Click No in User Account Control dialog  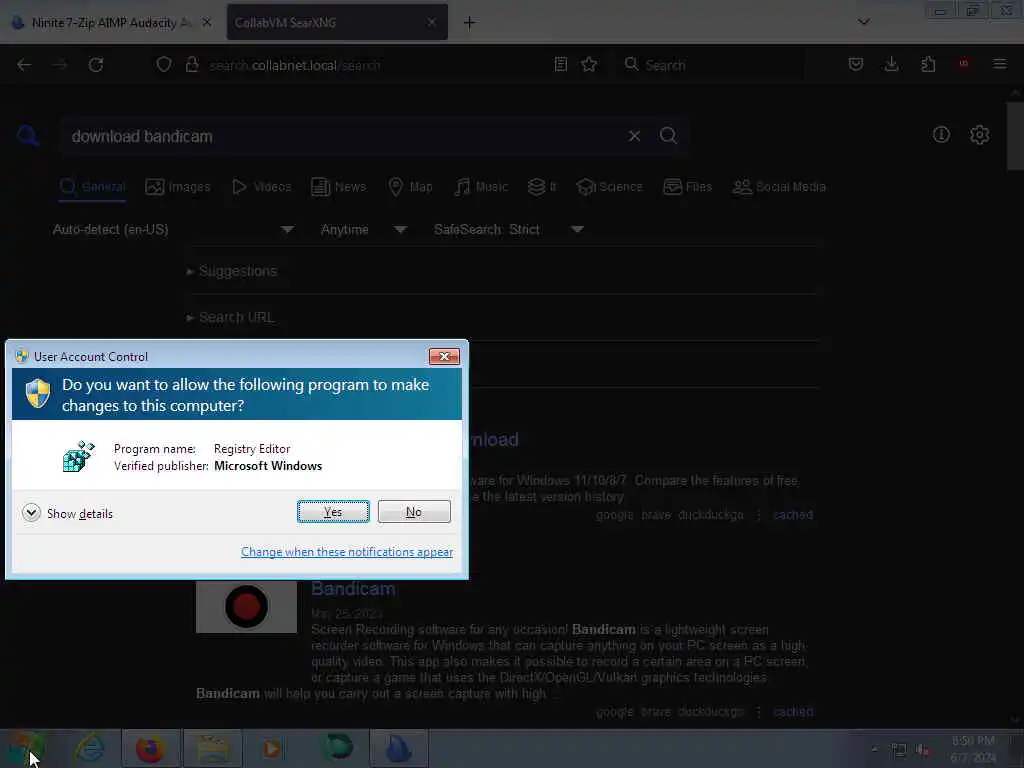(414, 511)
